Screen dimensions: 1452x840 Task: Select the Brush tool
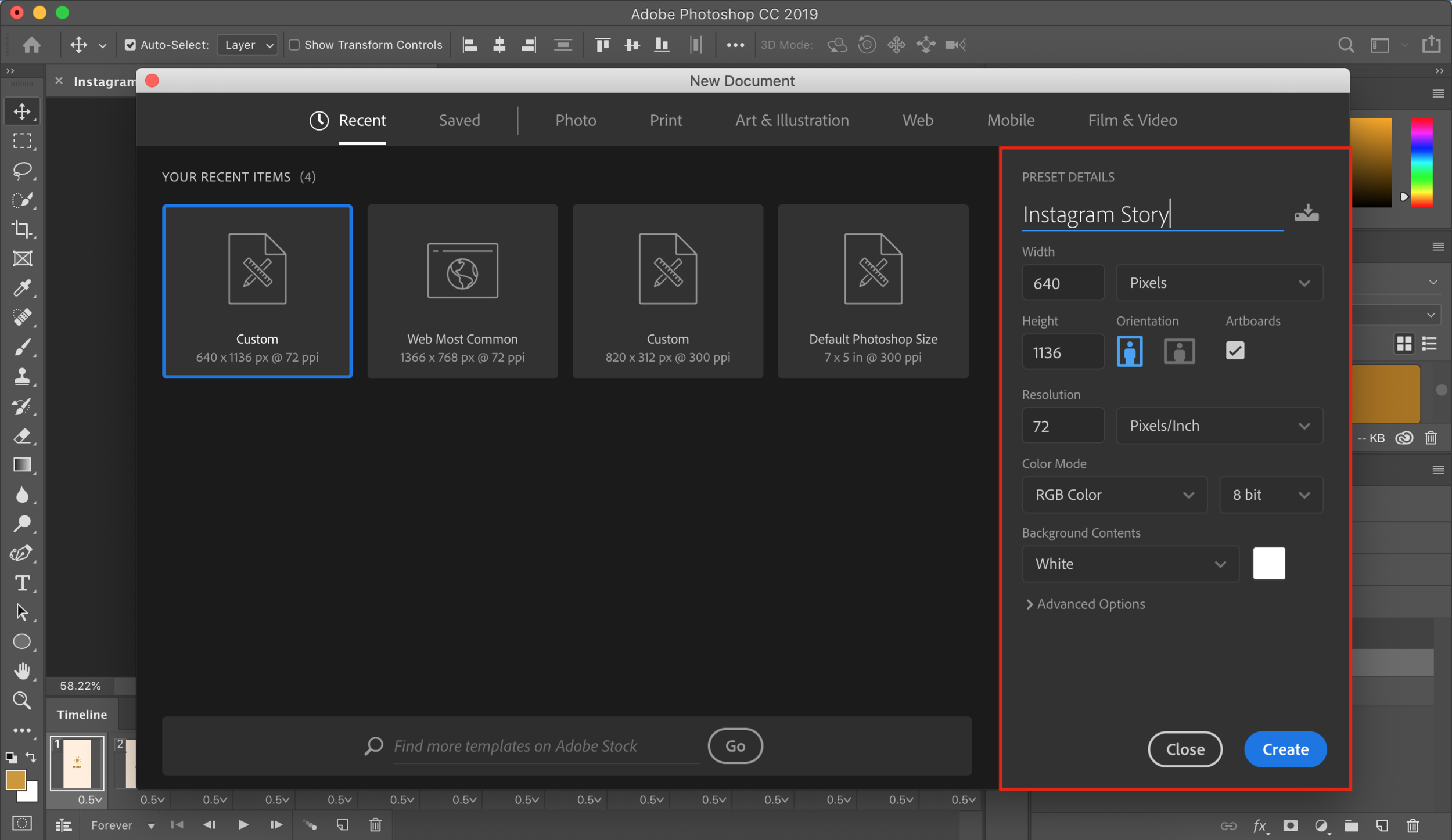[x=22, y=347]
